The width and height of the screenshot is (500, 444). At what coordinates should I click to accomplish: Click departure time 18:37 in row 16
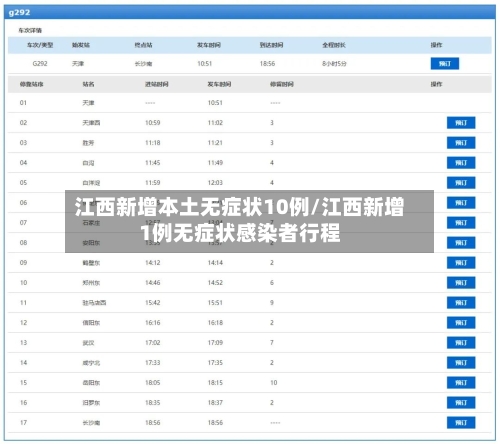coord(215,403)
